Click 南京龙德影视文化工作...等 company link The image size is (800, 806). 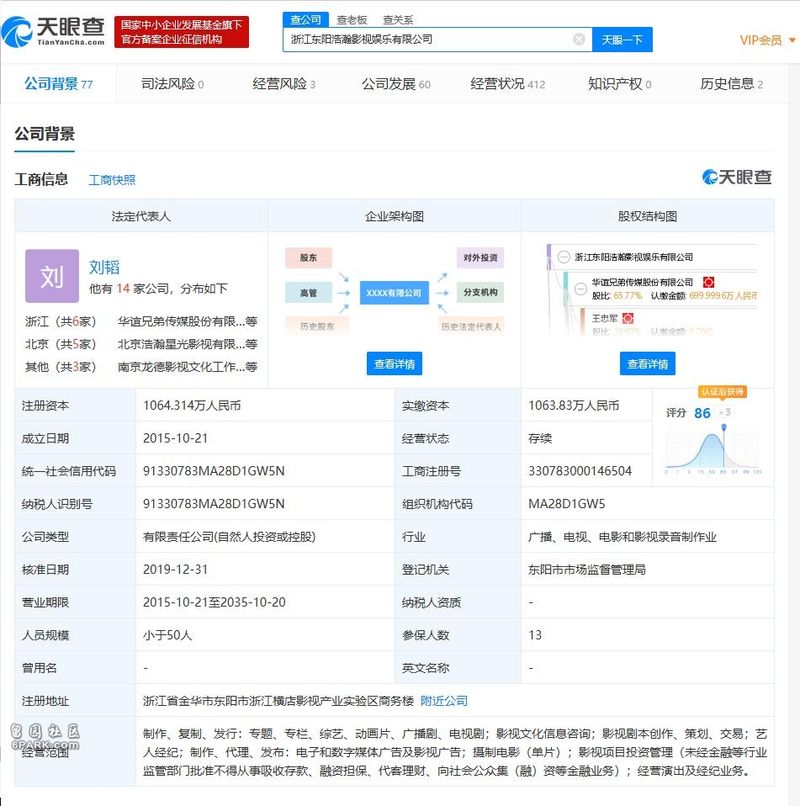tap(188, 367)
